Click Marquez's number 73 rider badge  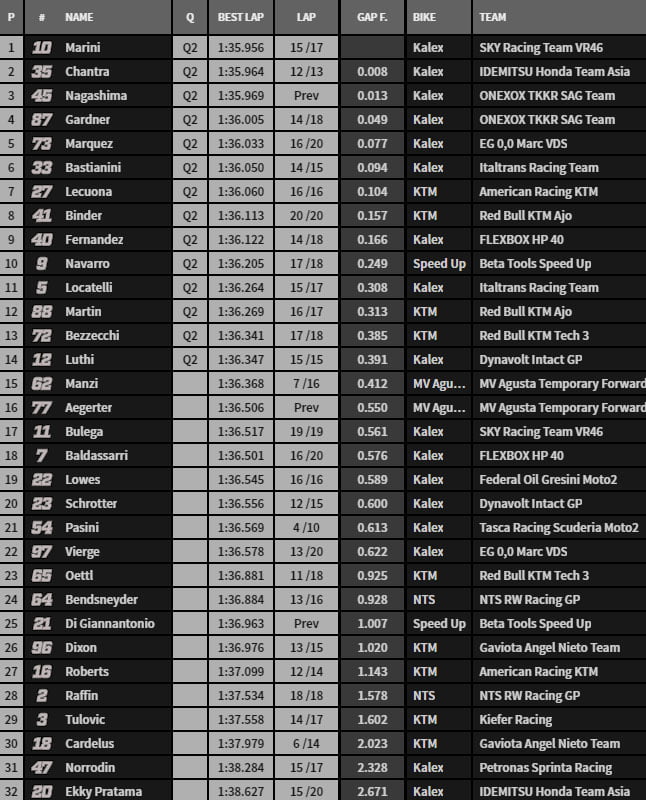point(41,144)
